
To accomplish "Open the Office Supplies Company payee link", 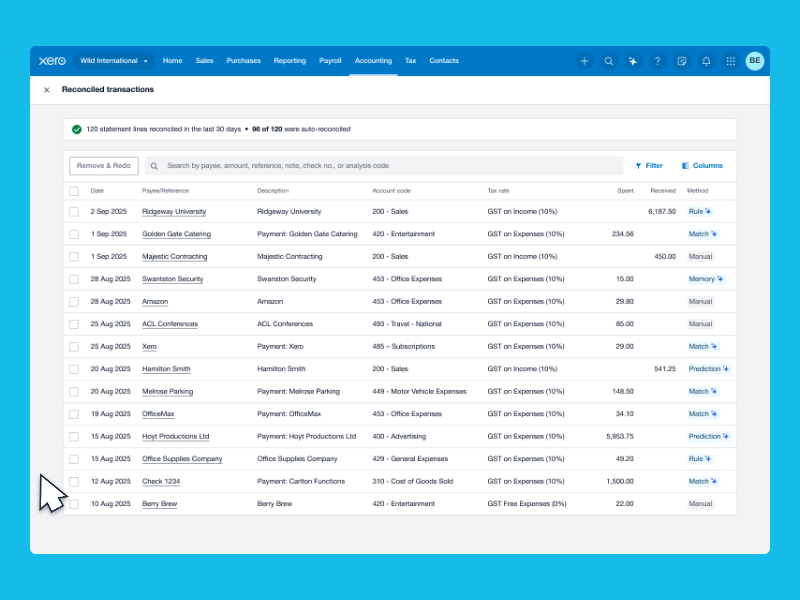I will [182, 459].
